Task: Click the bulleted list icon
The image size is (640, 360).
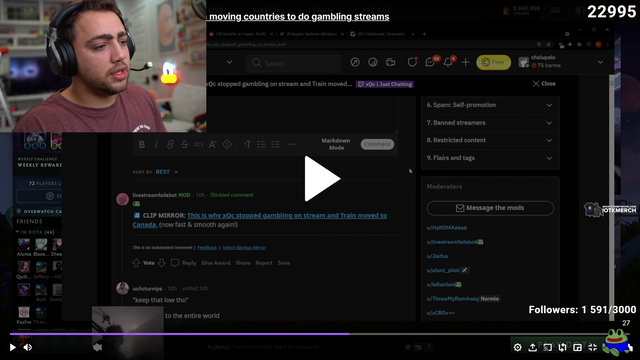Action: (x=261, y=144)
